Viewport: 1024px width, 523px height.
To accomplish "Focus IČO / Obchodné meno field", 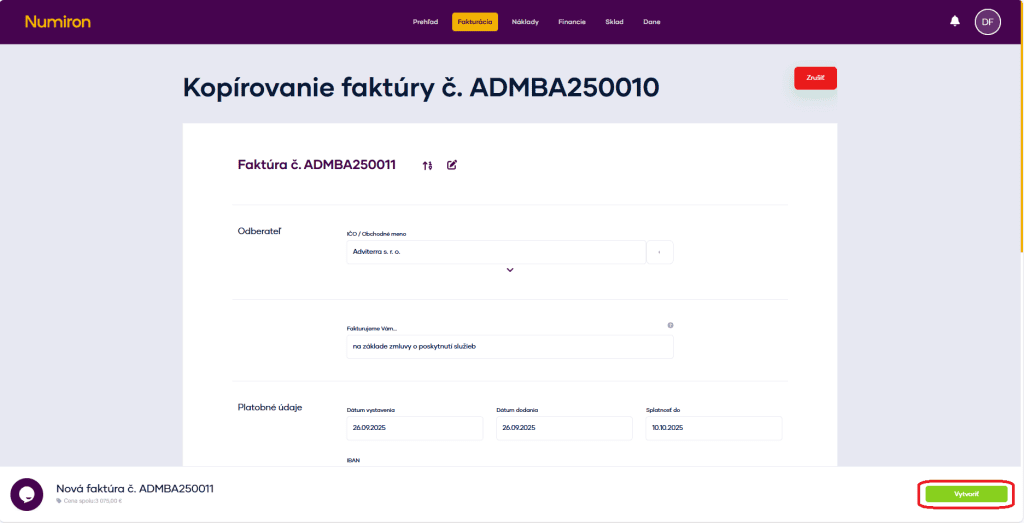I will tap(496, 252).
